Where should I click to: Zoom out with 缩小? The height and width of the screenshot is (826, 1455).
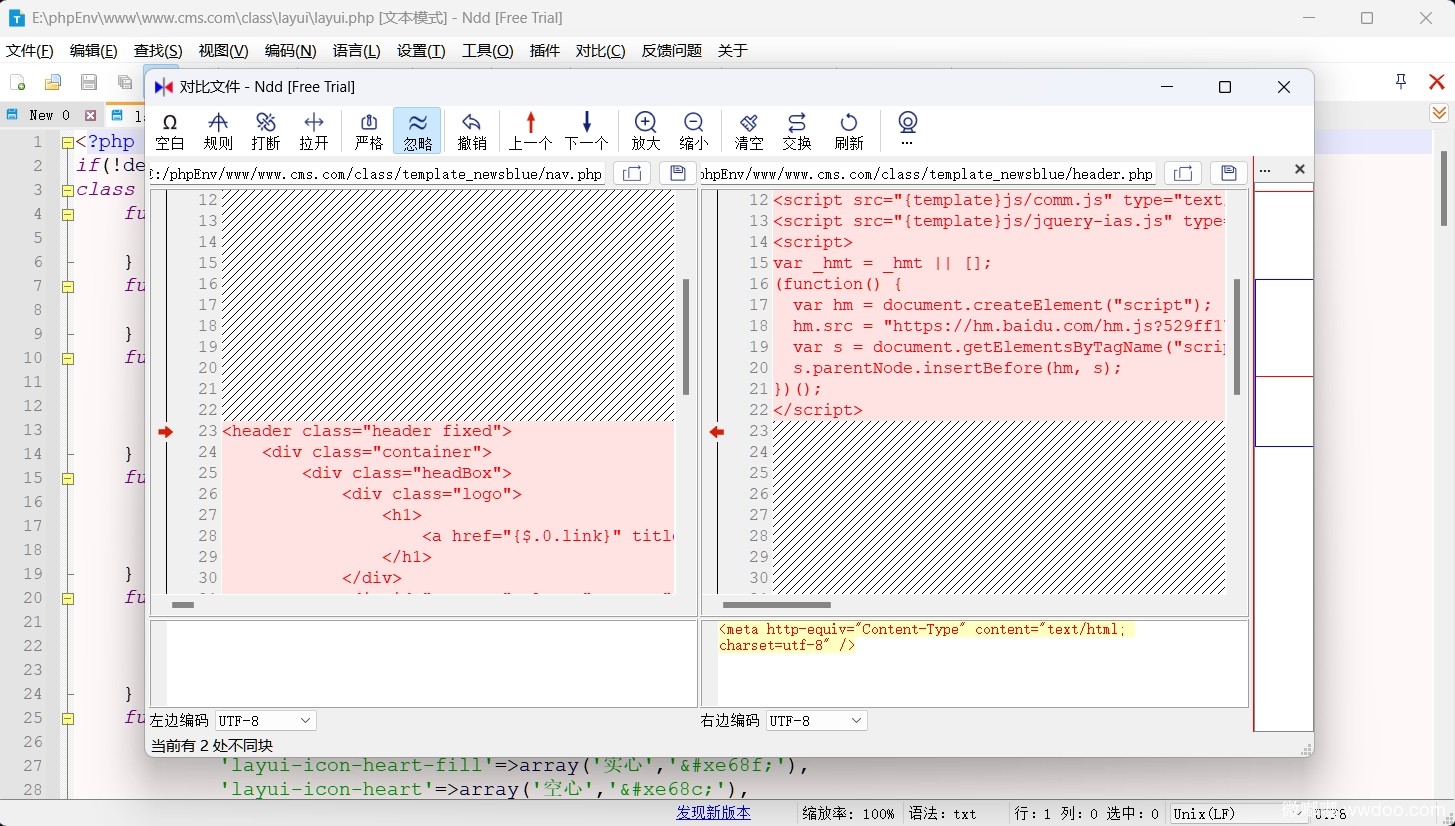[694, 131]
